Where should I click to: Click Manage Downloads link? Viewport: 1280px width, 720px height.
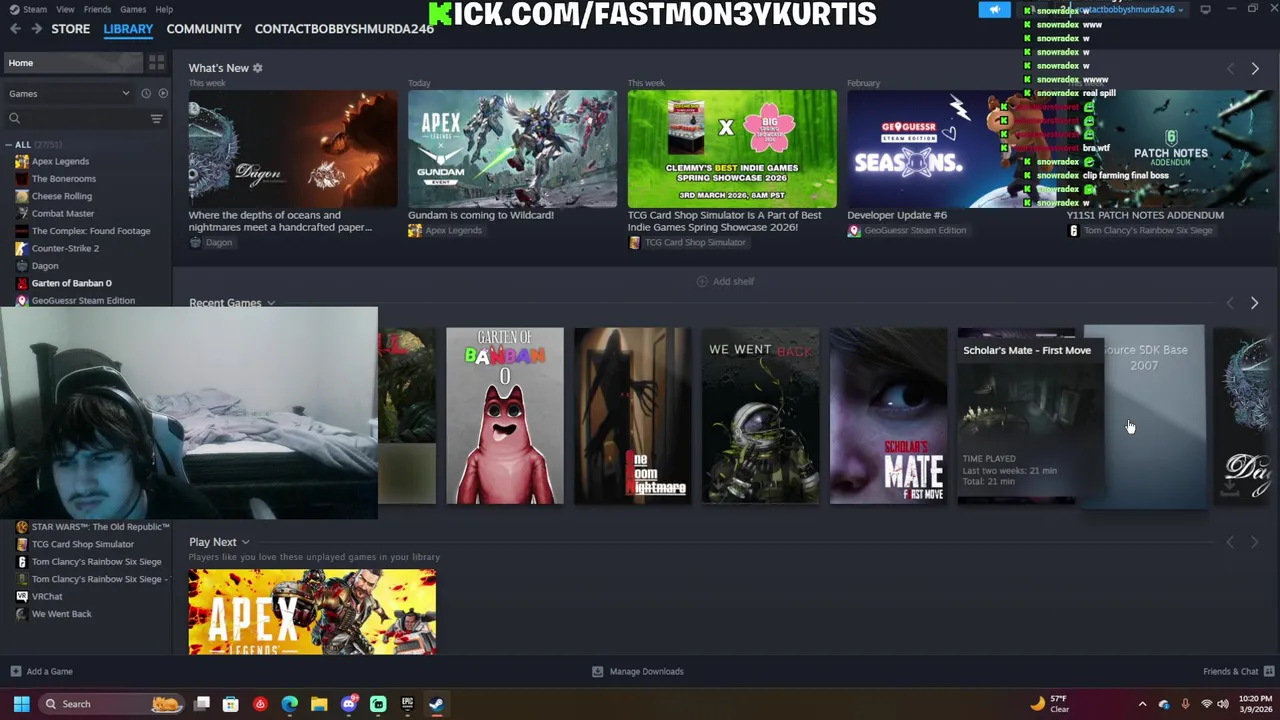click(646, 672)
